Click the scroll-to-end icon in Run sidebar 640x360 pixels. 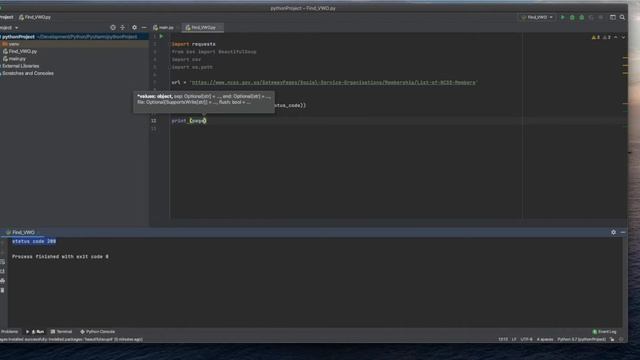[x=2, y=271]
